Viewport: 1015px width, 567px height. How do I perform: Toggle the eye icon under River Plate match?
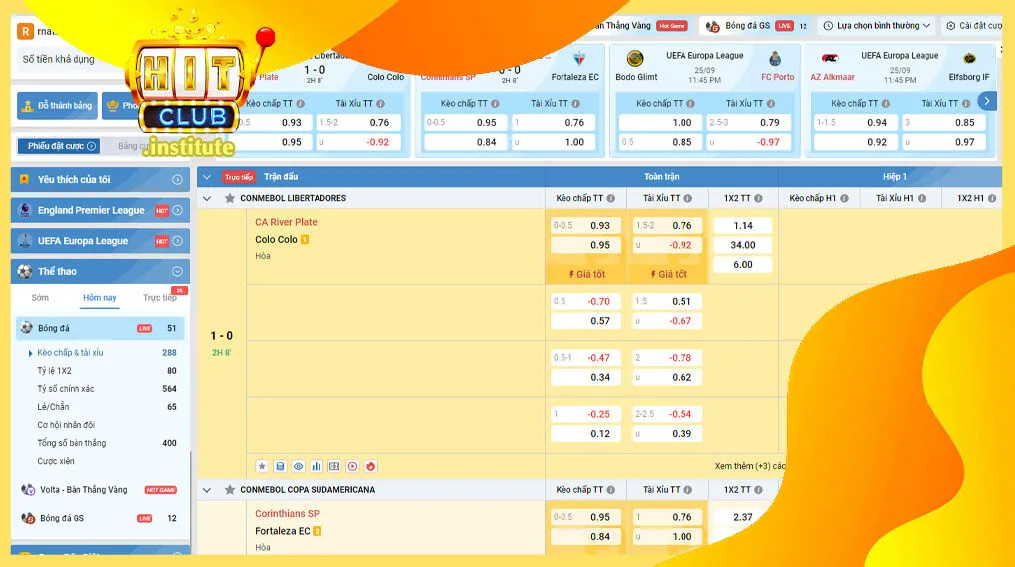(x=298, y=466)
